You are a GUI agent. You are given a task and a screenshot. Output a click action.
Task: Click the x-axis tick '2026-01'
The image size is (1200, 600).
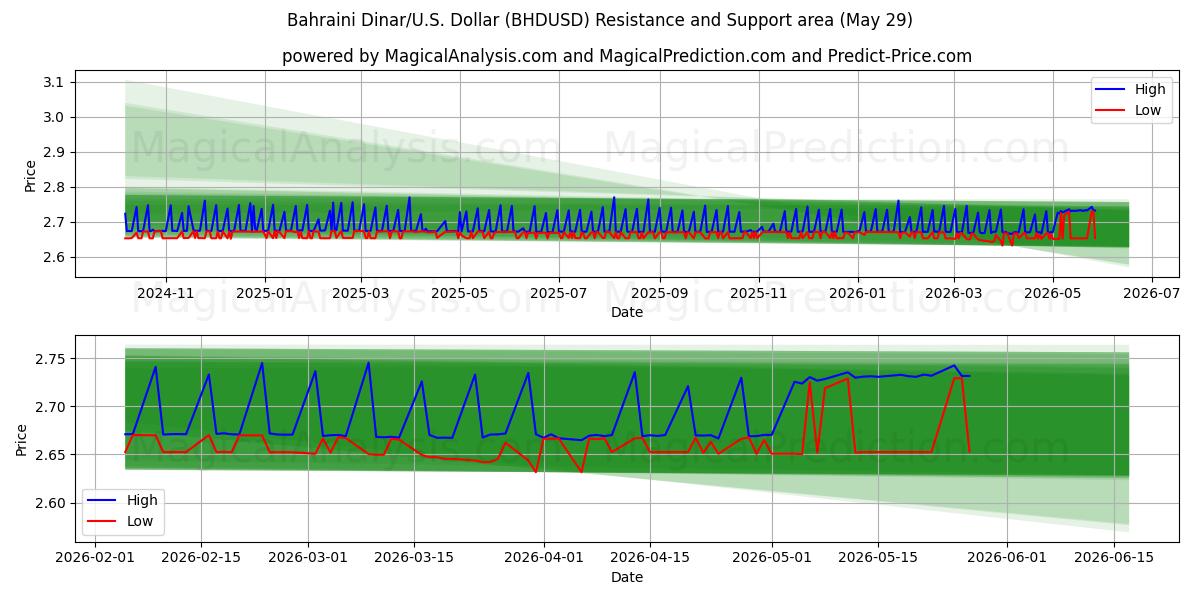858,293
